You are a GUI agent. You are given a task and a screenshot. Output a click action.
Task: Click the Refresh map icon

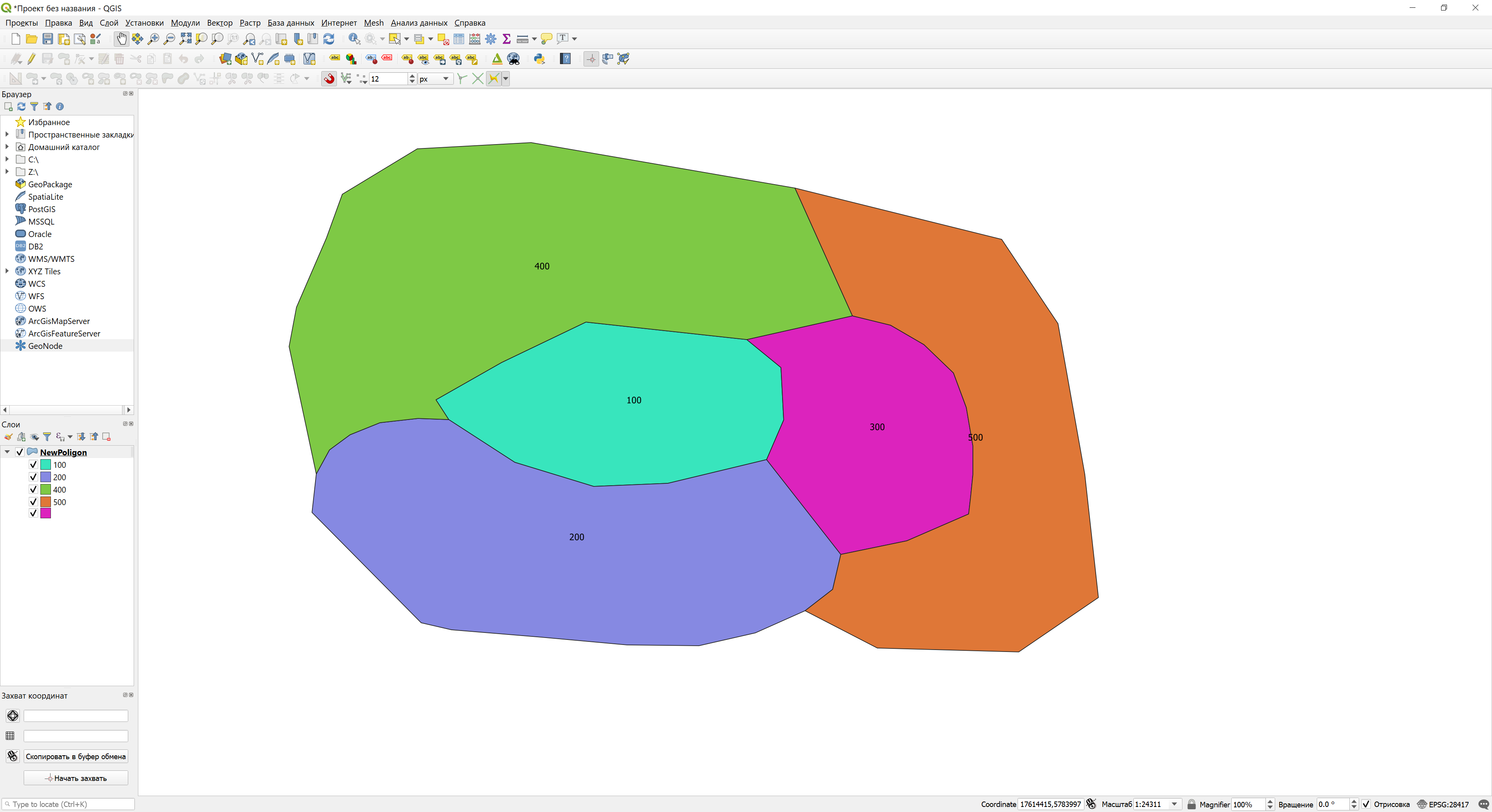[328, 39]
